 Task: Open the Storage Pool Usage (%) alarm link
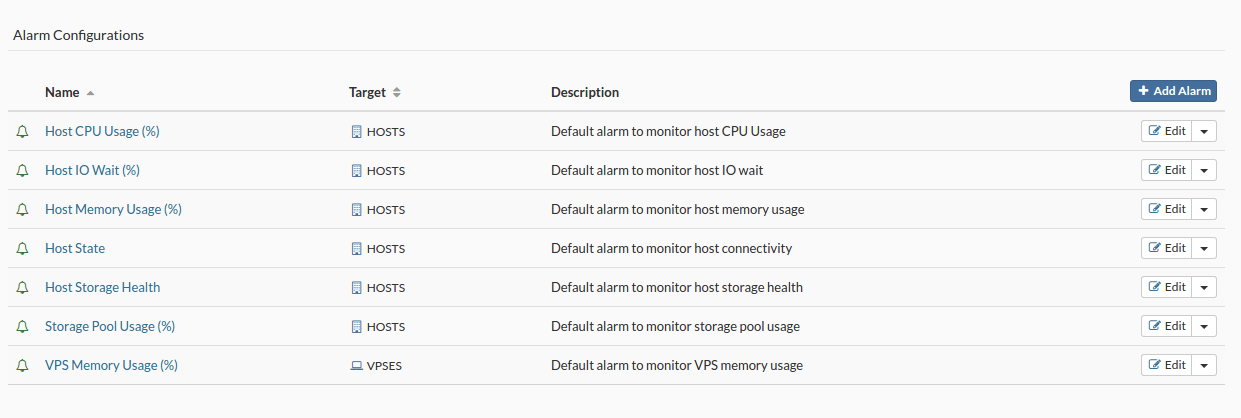(x=110, y=326)
